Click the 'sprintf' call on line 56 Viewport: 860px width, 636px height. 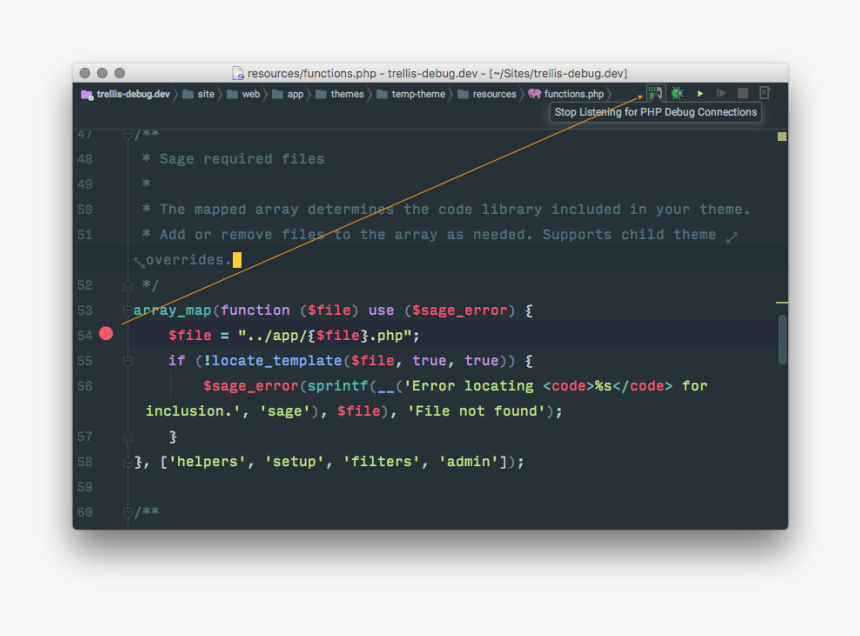point(338,386)
